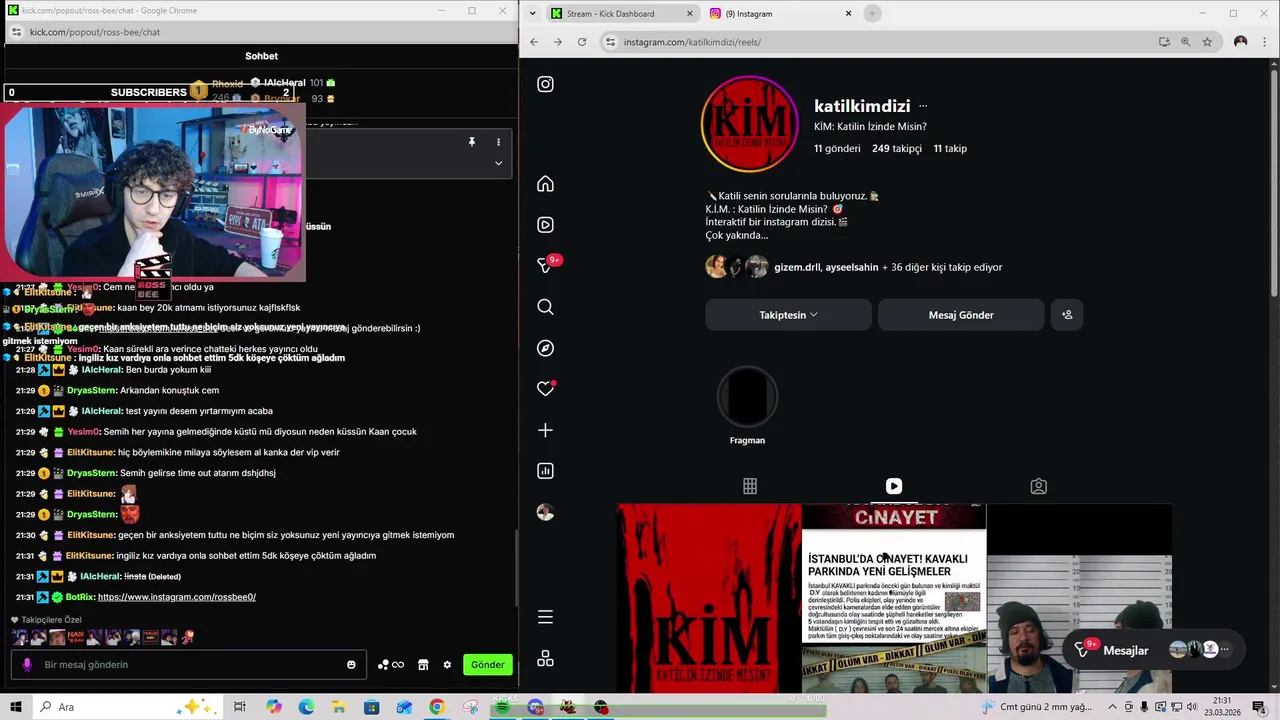Open Explore compass in Instagram sidebar
The image size is (1280, 720).
pyautogui.click(x=545, y=348)
